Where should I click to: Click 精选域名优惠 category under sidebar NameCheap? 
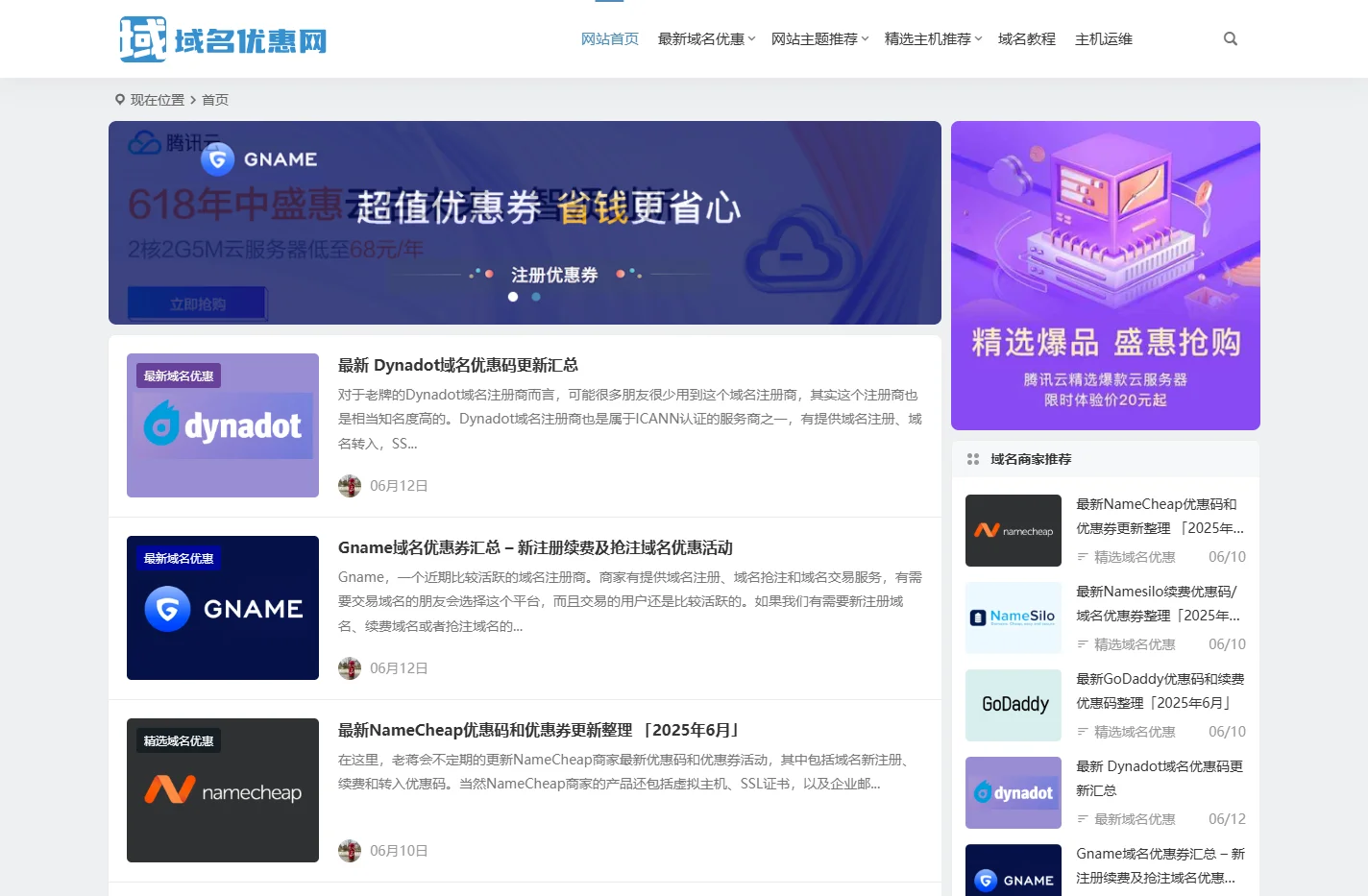click(x=1135, y=557)
